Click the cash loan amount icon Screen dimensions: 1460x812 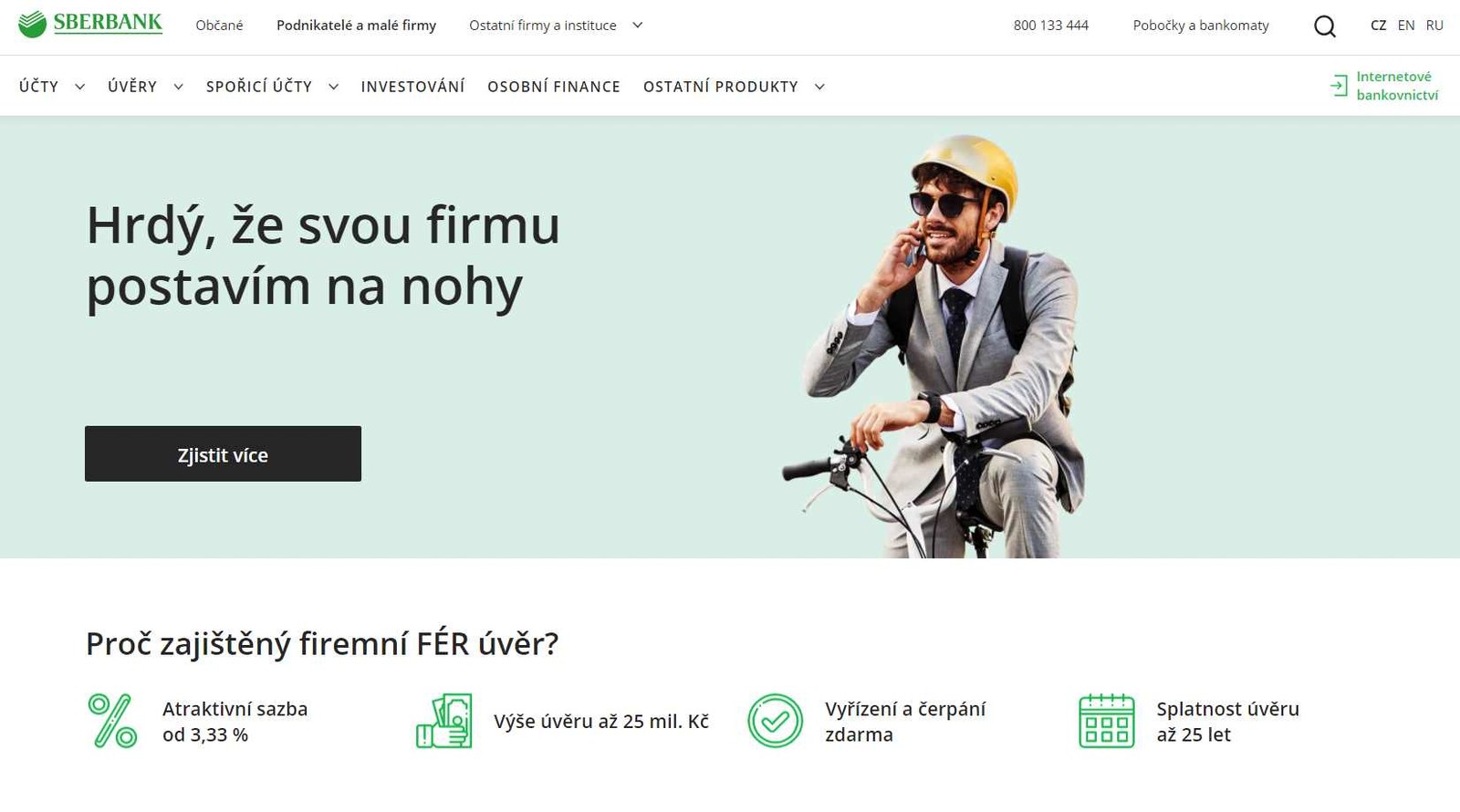(x=444, y=721)
